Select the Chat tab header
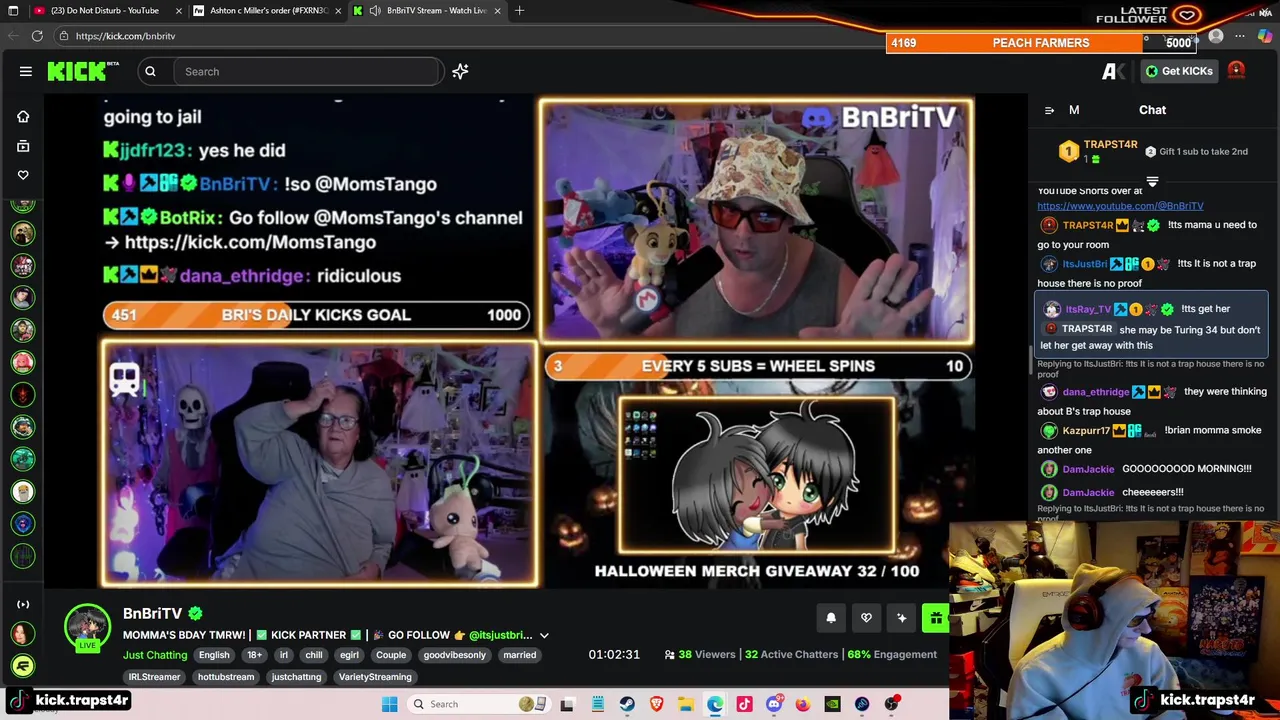Screen dimensions: 1280x720 (x=1152, y=110)
